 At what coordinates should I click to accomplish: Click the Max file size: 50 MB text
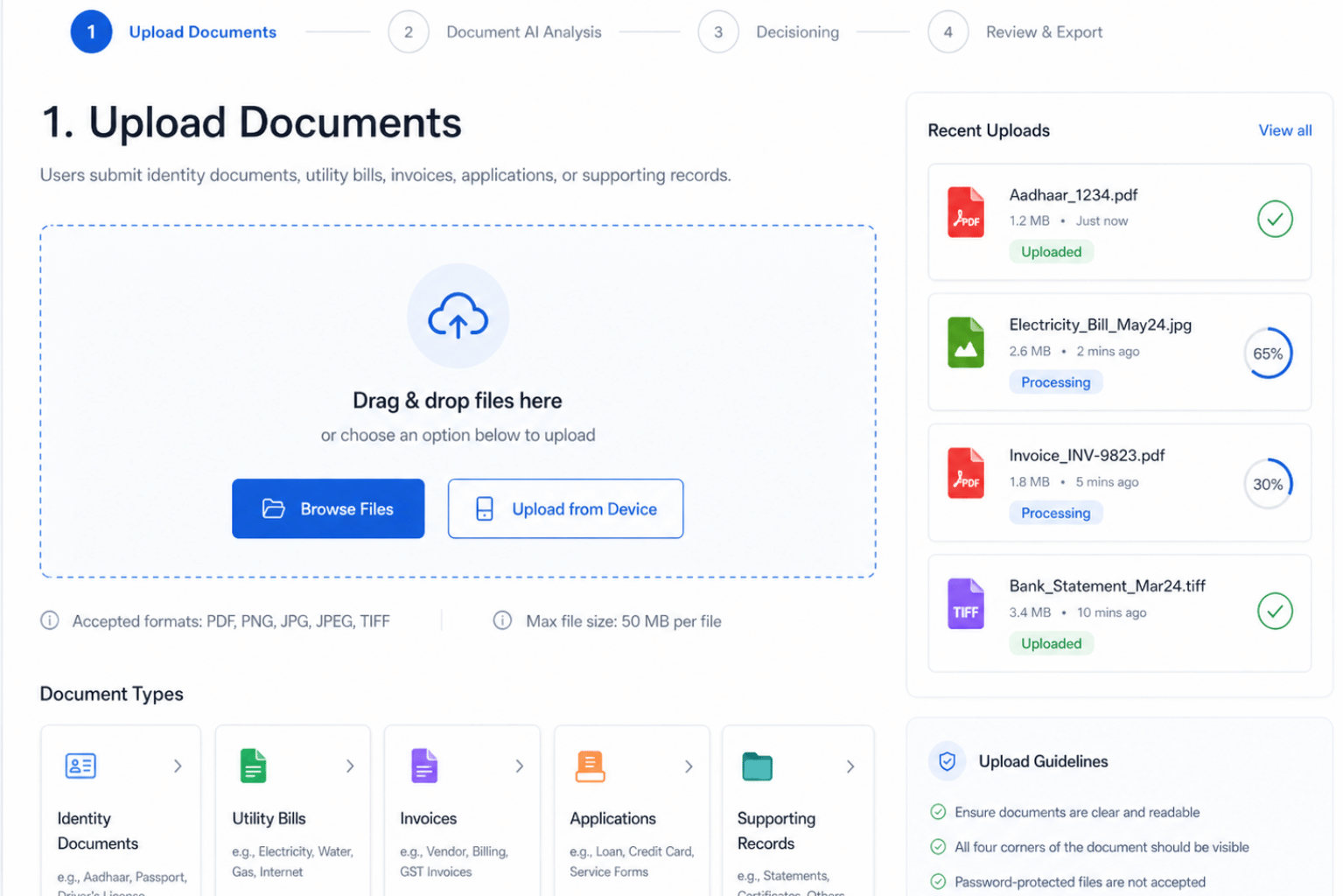(624, 621)
